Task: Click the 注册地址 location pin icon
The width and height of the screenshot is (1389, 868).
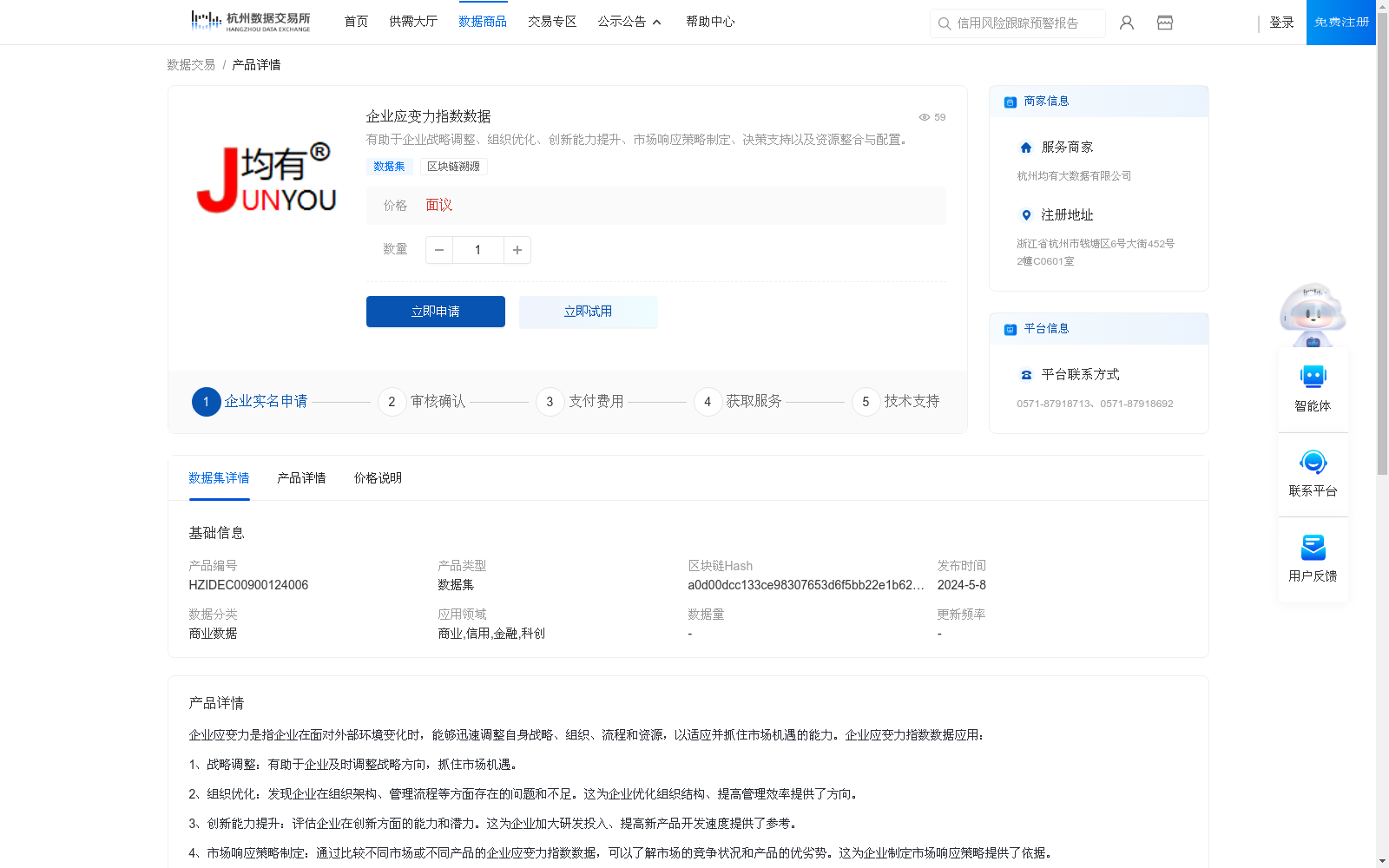Action: point(1026,215)
